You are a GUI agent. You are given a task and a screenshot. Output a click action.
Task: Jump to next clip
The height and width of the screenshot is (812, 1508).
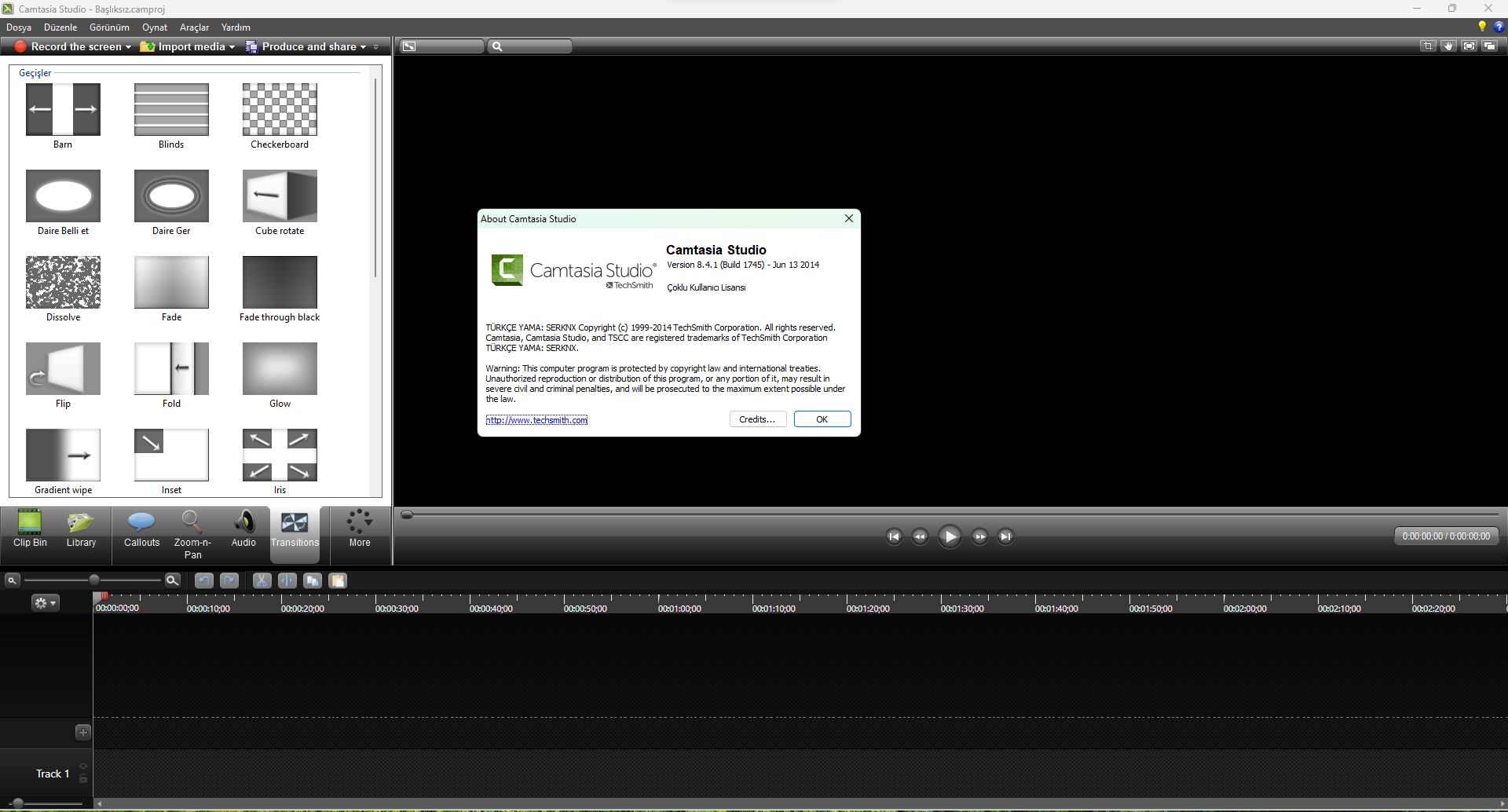pyautogui.click(x=1005, y=536)
